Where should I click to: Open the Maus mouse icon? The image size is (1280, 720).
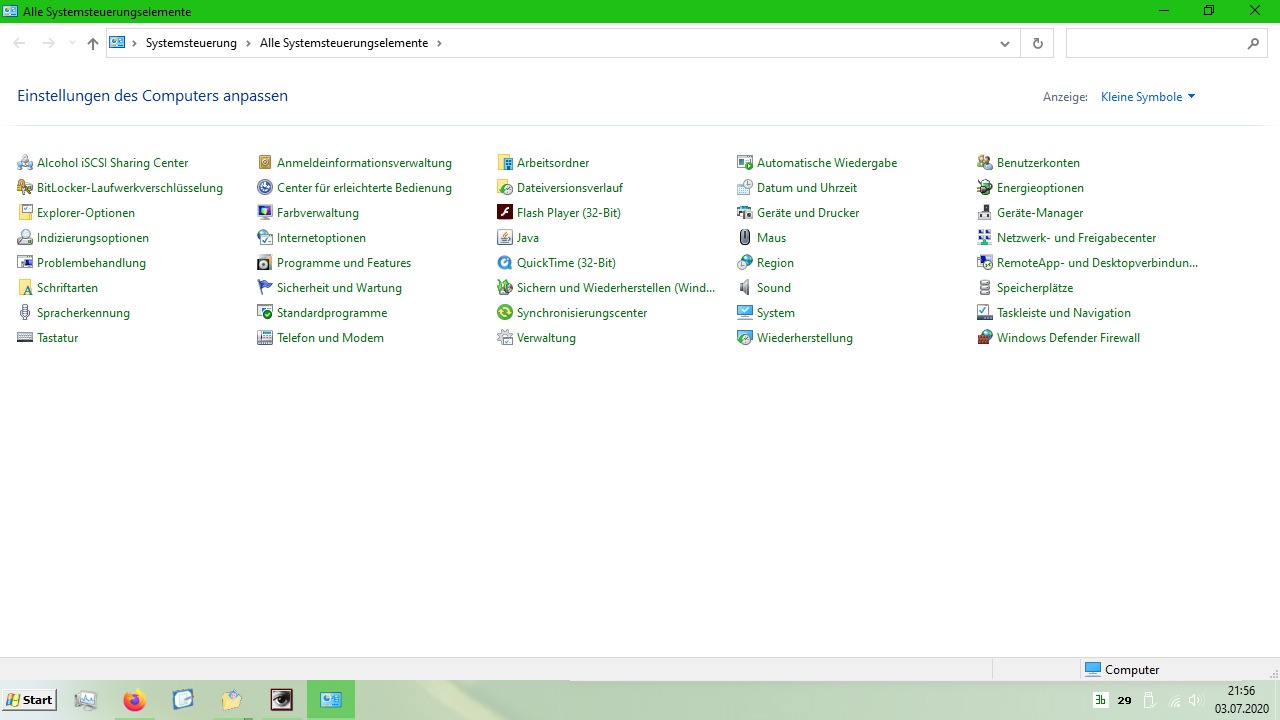coord(745,238)
